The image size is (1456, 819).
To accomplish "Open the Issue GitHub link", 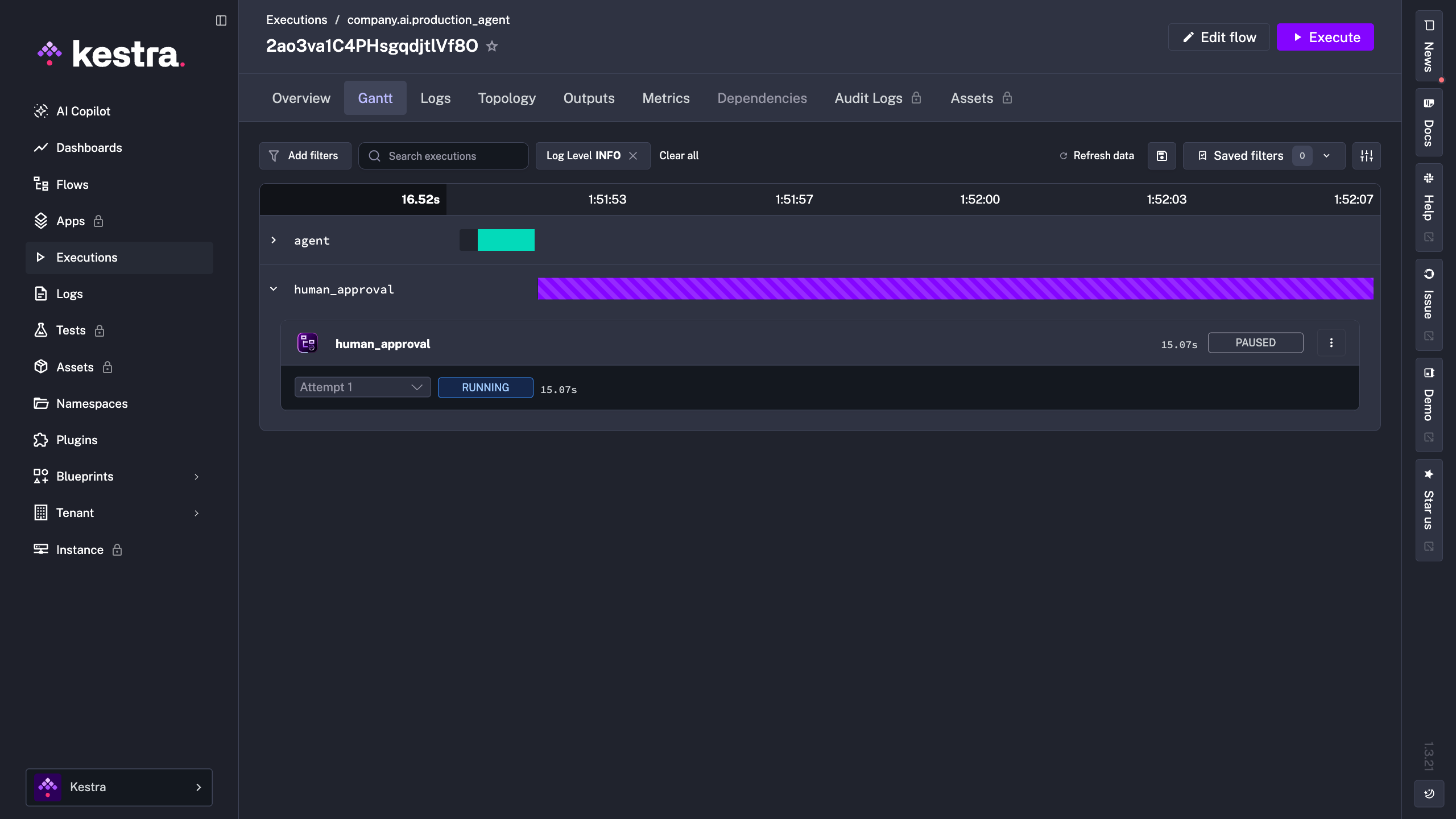I will pos(1429,305).
